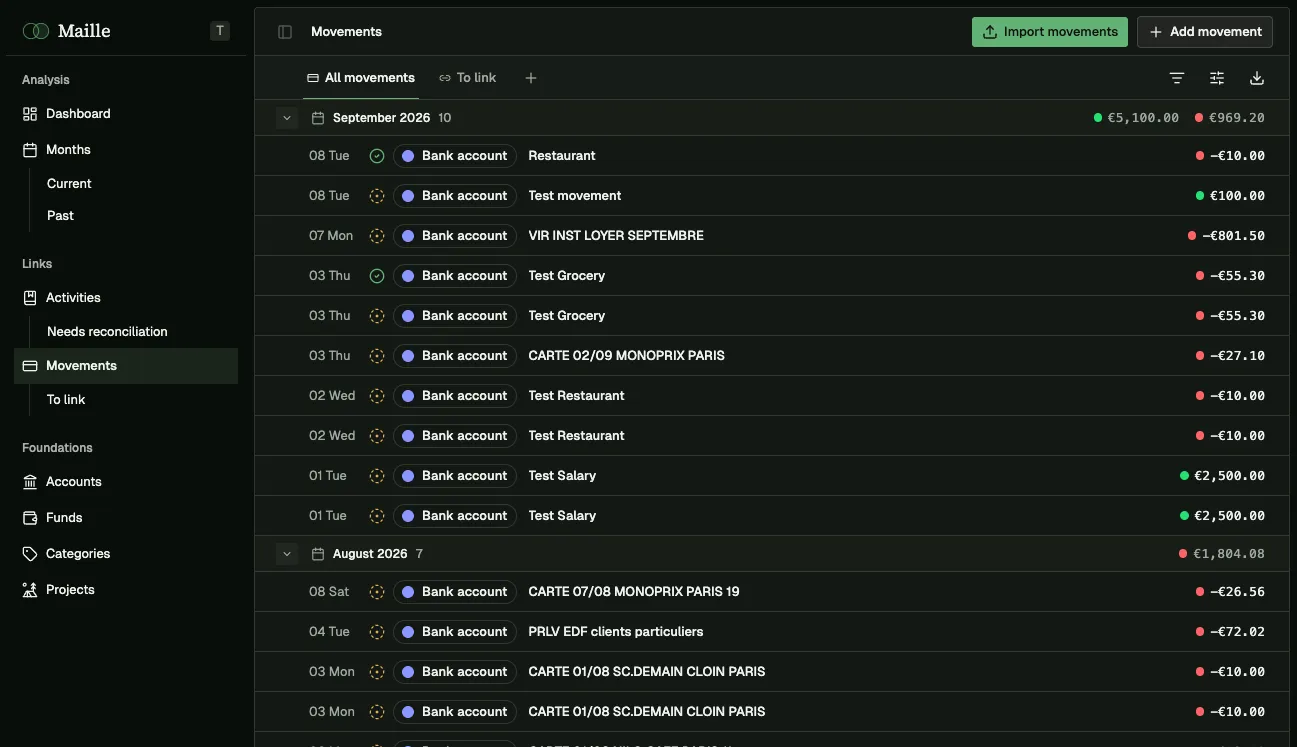Open Needs reconciliation in the sidebar
This screenshot has width=1297, height=747.
(107, 332)
